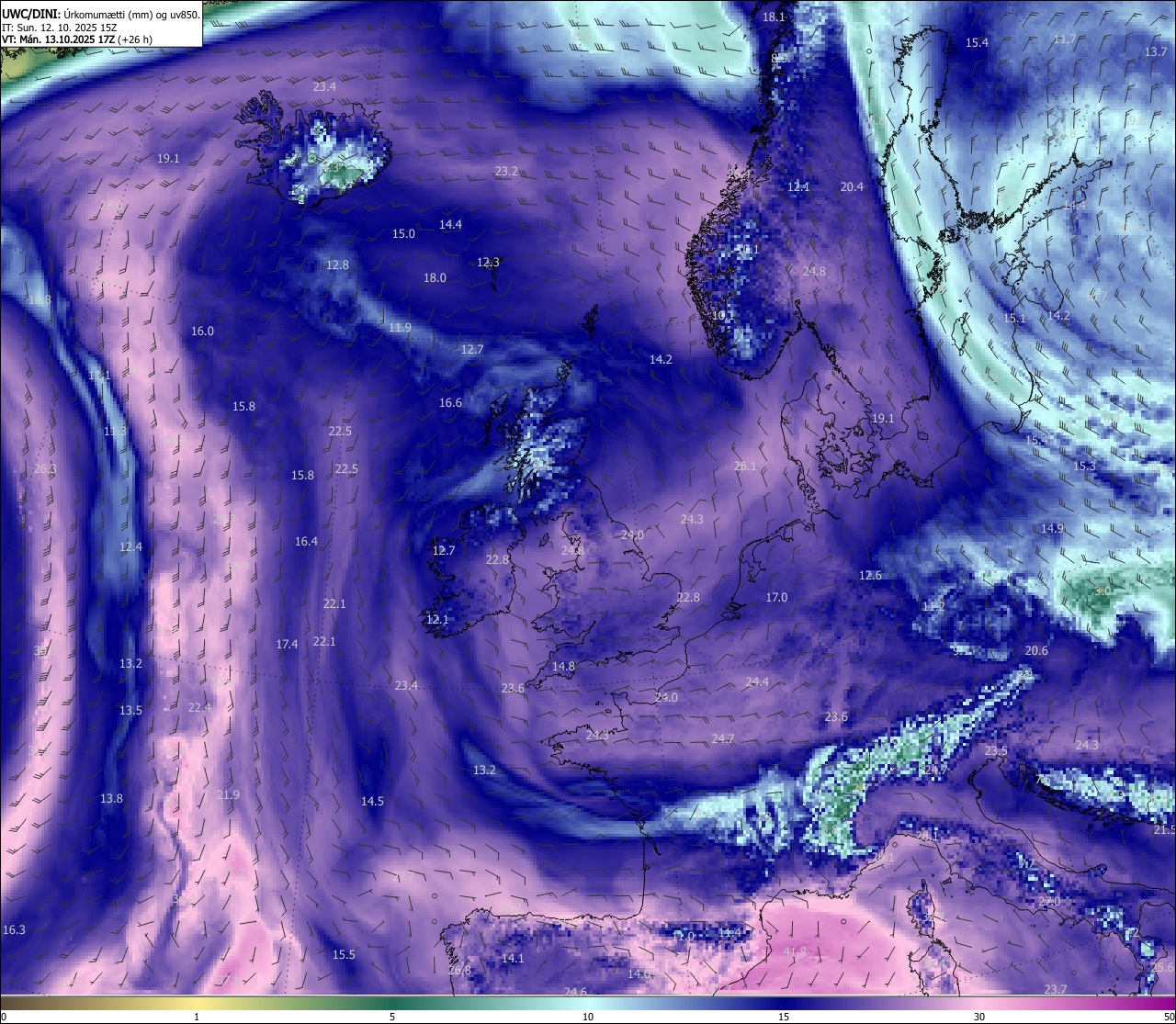Viewport: 1176px width, 1024px height.
Task: Click the legend tick labeled 50
Action: (x=1169, y=1018)
